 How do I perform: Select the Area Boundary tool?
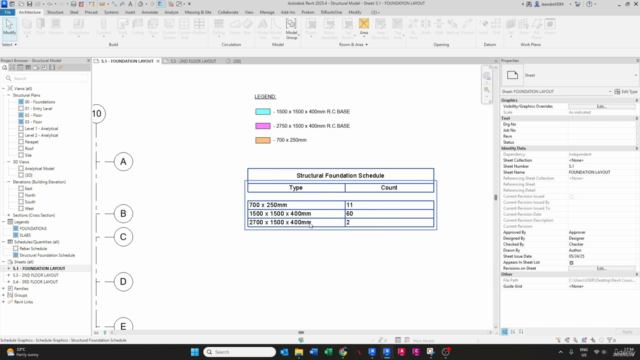380,28
